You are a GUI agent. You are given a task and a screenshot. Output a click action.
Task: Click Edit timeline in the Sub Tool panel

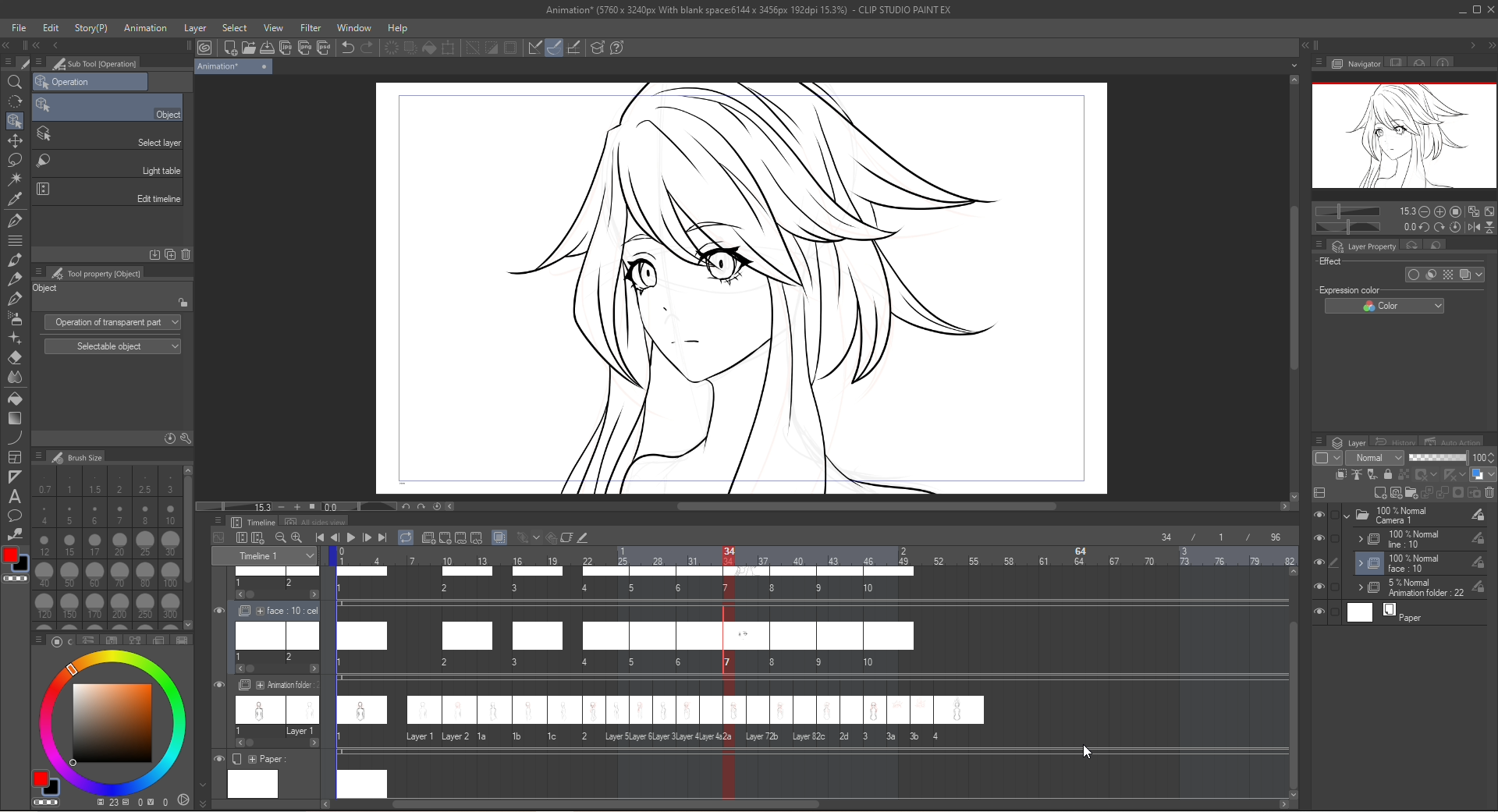[x=109, y=193]
